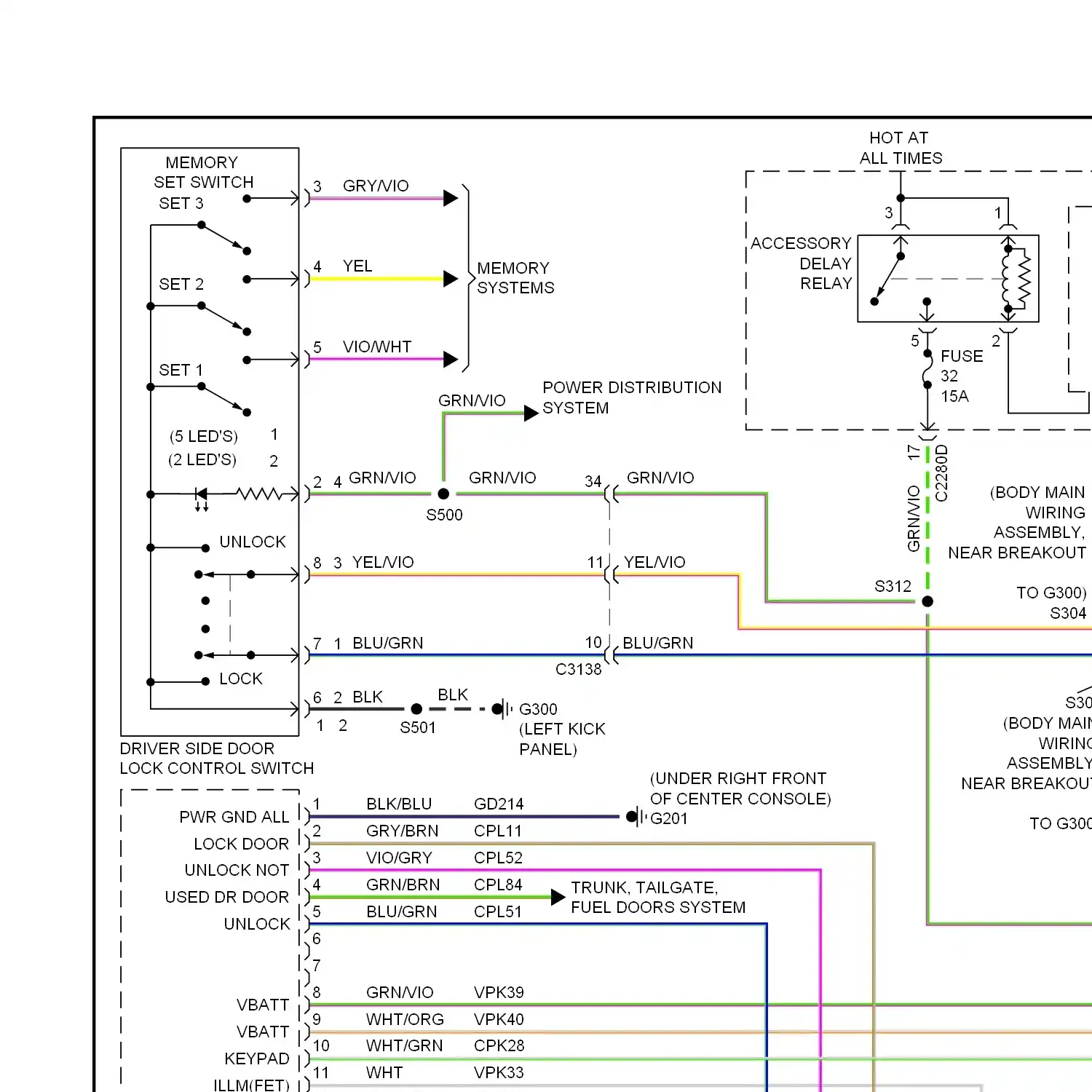Select the C2280D connector label
Screen dimensions: 1092x1092
click(941, 473)
